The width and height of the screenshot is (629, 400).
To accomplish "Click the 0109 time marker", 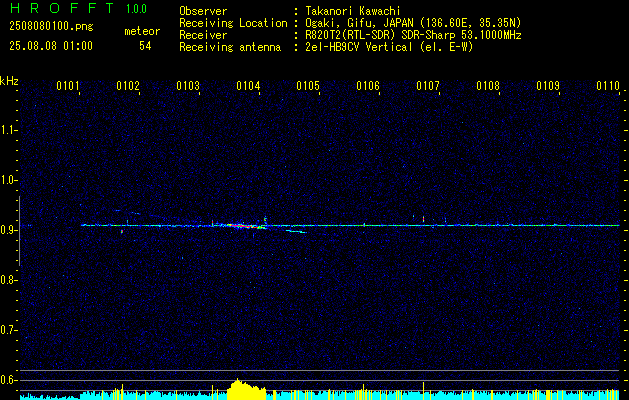I will pos(548,86).
